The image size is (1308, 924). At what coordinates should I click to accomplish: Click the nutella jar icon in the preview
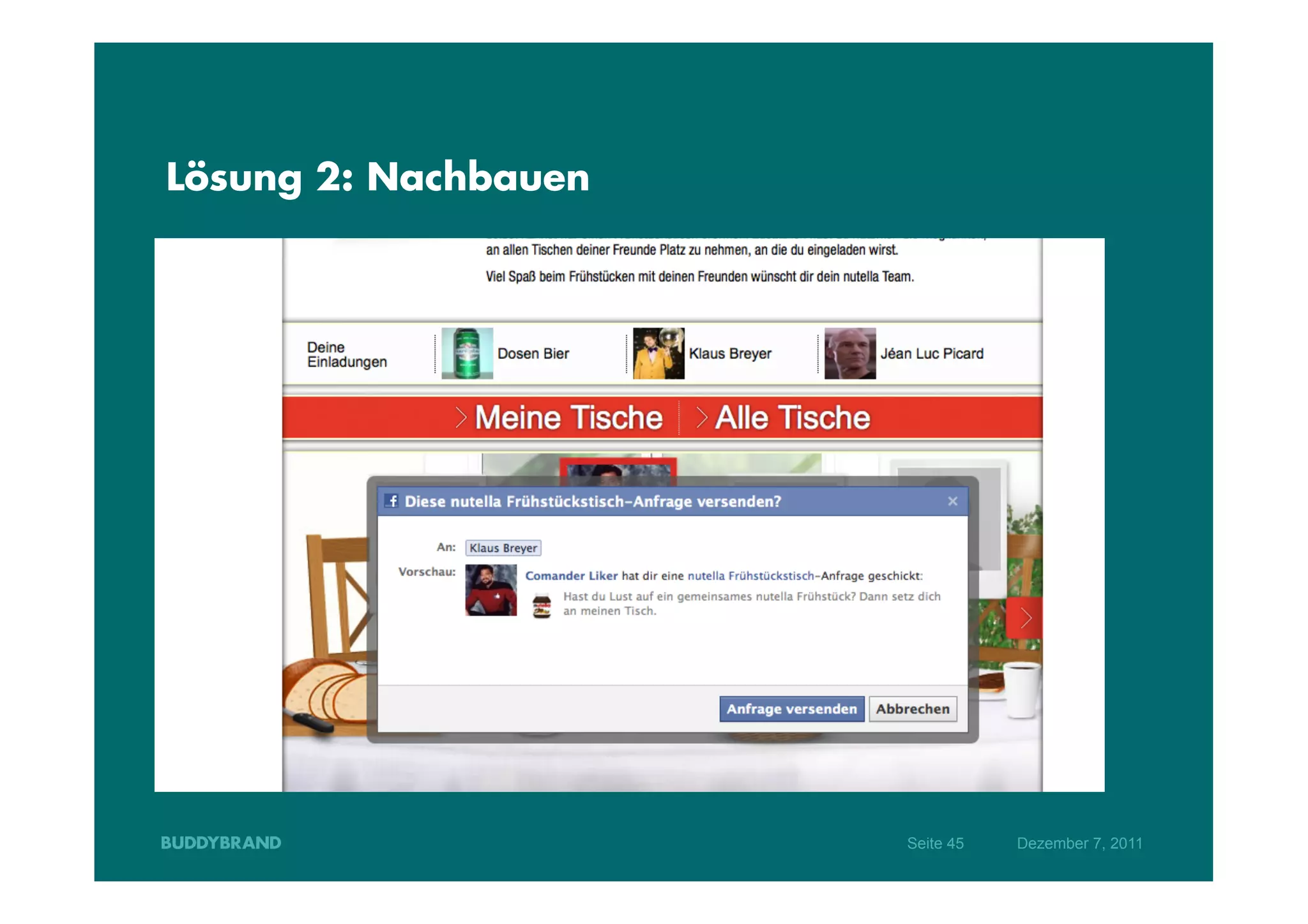(542, 605)
